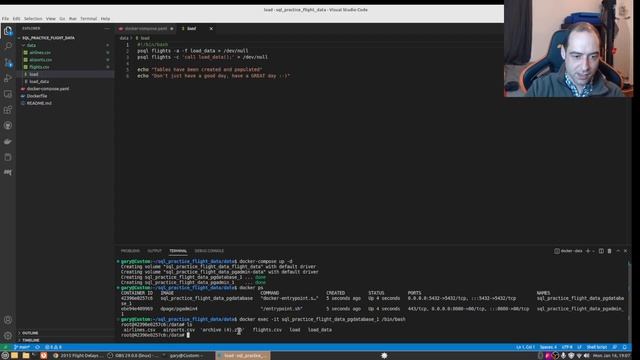Image resolution: width=640 pixels, height=360 pixels.
Task: Open the Edit menu
Action: click(16, 19)
